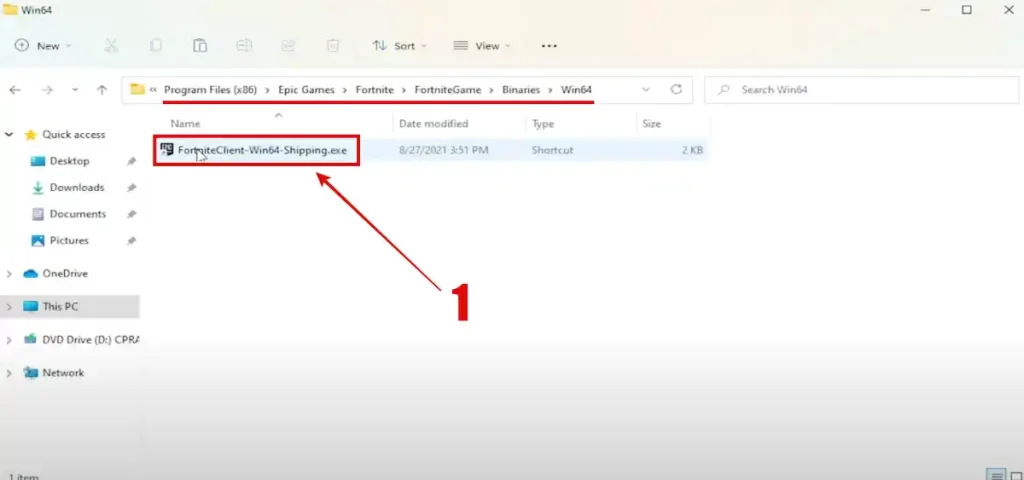This screenshot has width=1024, height=480.
Task: Expand the OneDrive tree node
Action: click(x=9, y=274)
